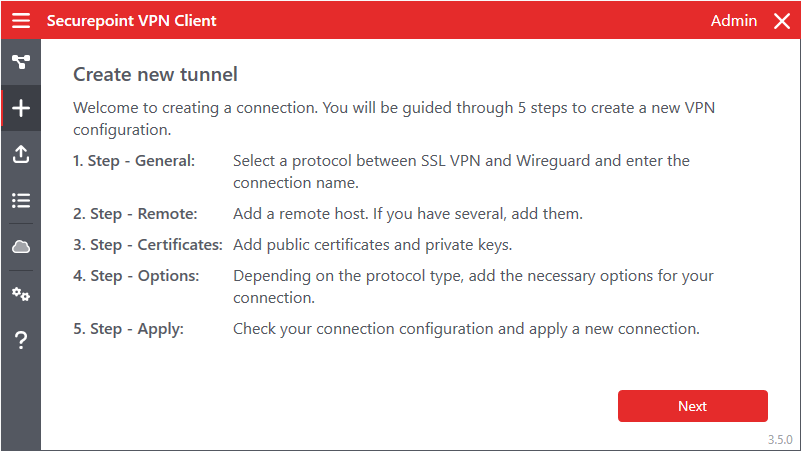
Task: Open help with the question mark icon
Action: pyautogui.click(x=21, y=341)
